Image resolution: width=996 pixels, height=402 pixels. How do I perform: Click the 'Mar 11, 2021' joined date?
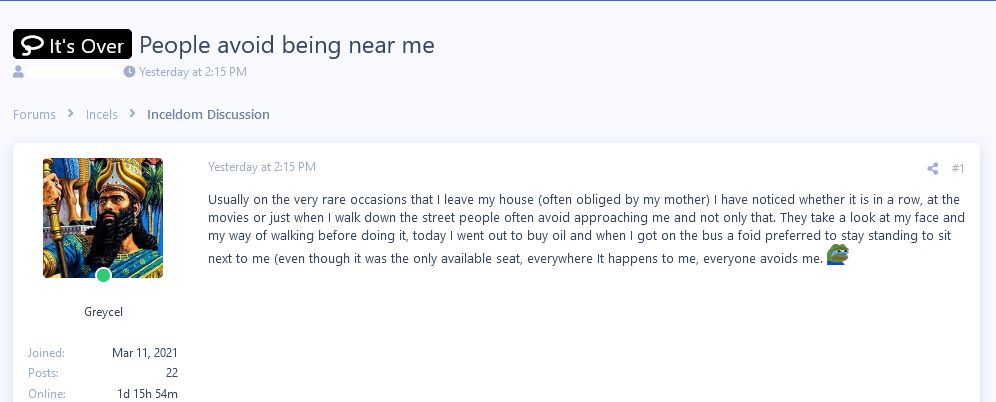pyautogui.click(x=145, y=353)
